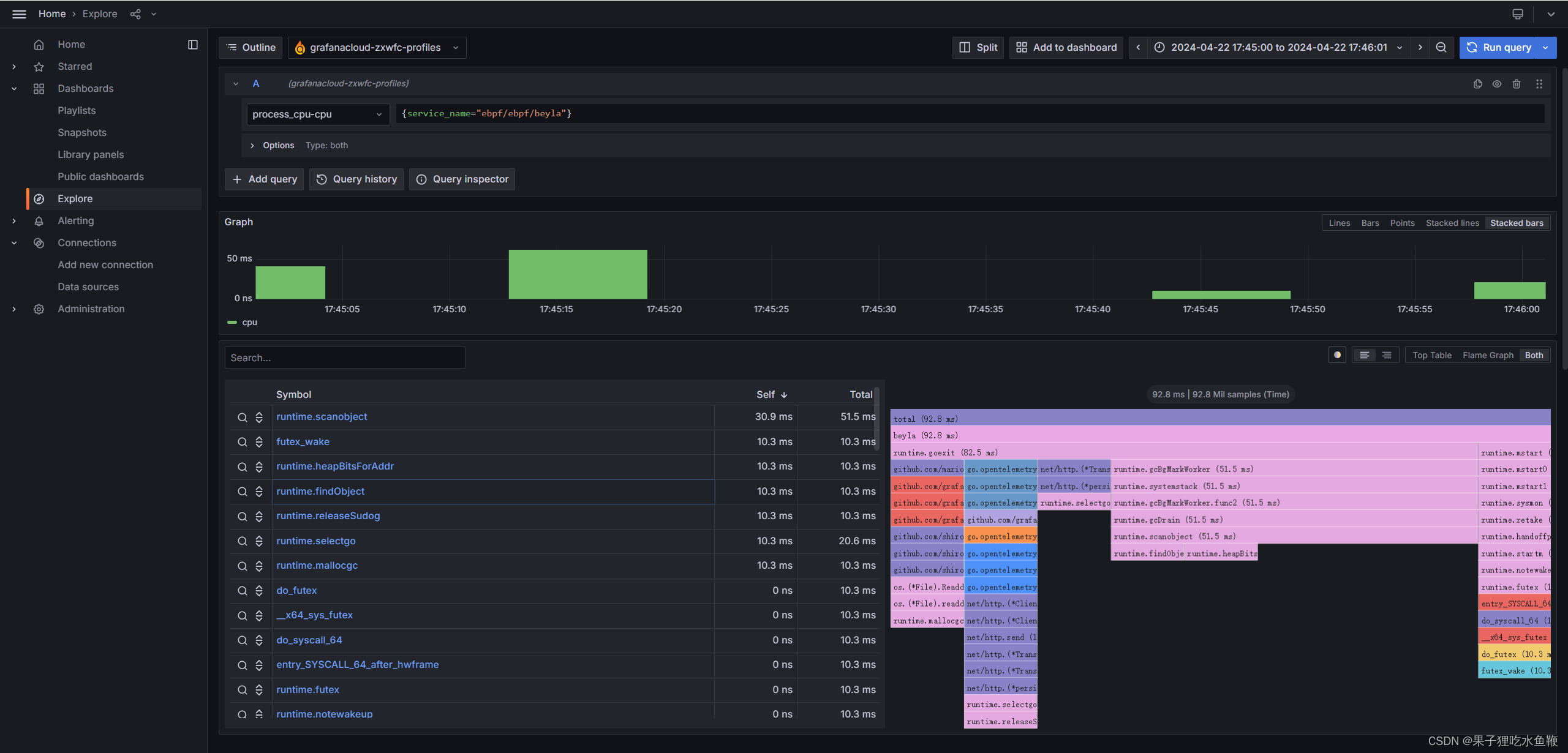This screenshot has width=1568, height=753.
Task: Click sandwich icon for futex_wake row
Action: coord(259,442)
